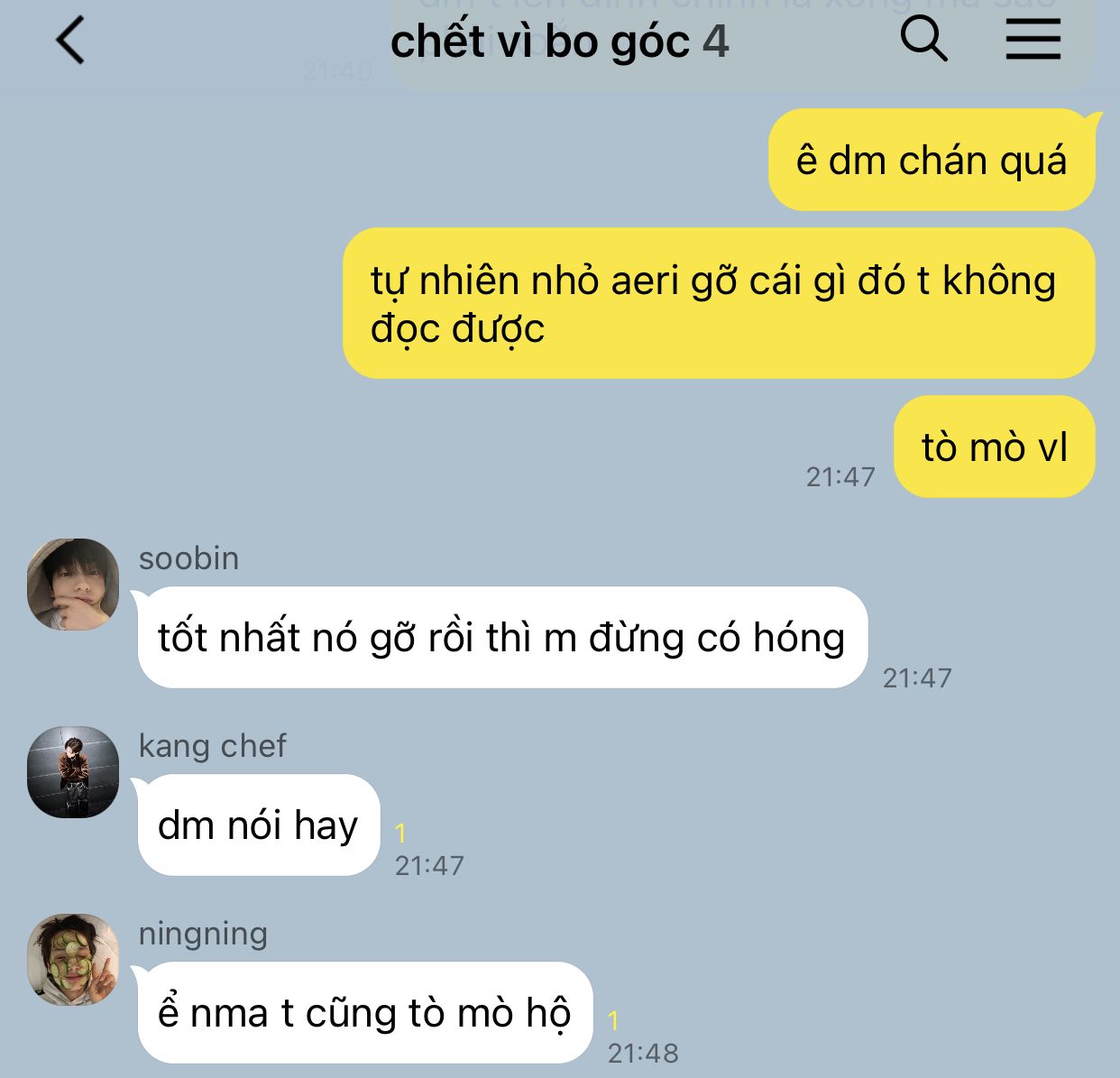Click the soobin sender name label

coord(188,558)
